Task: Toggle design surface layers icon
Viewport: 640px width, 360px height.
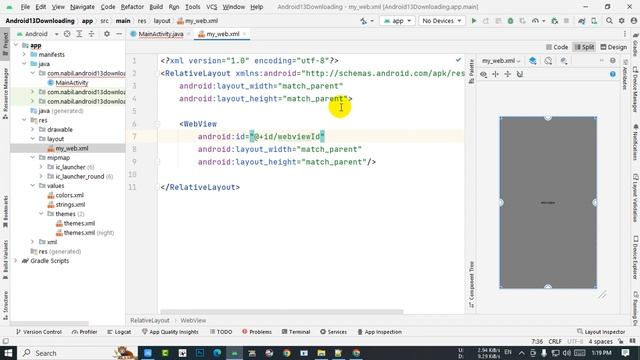Action: [533, 61]
